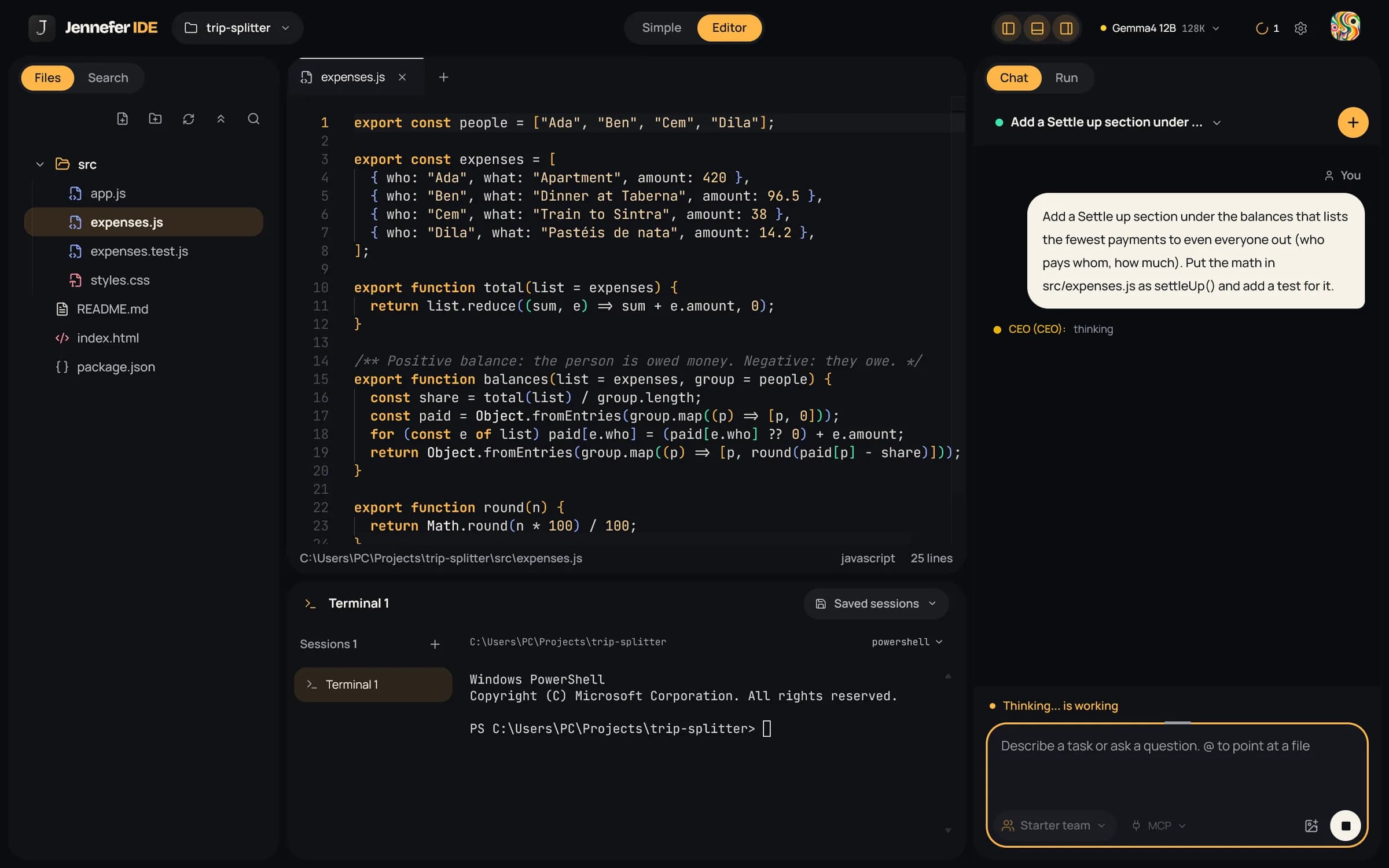Switch to Simple mode
Image resolution: width=1389 pixels, height=868 pixels.
click(662, 28)
